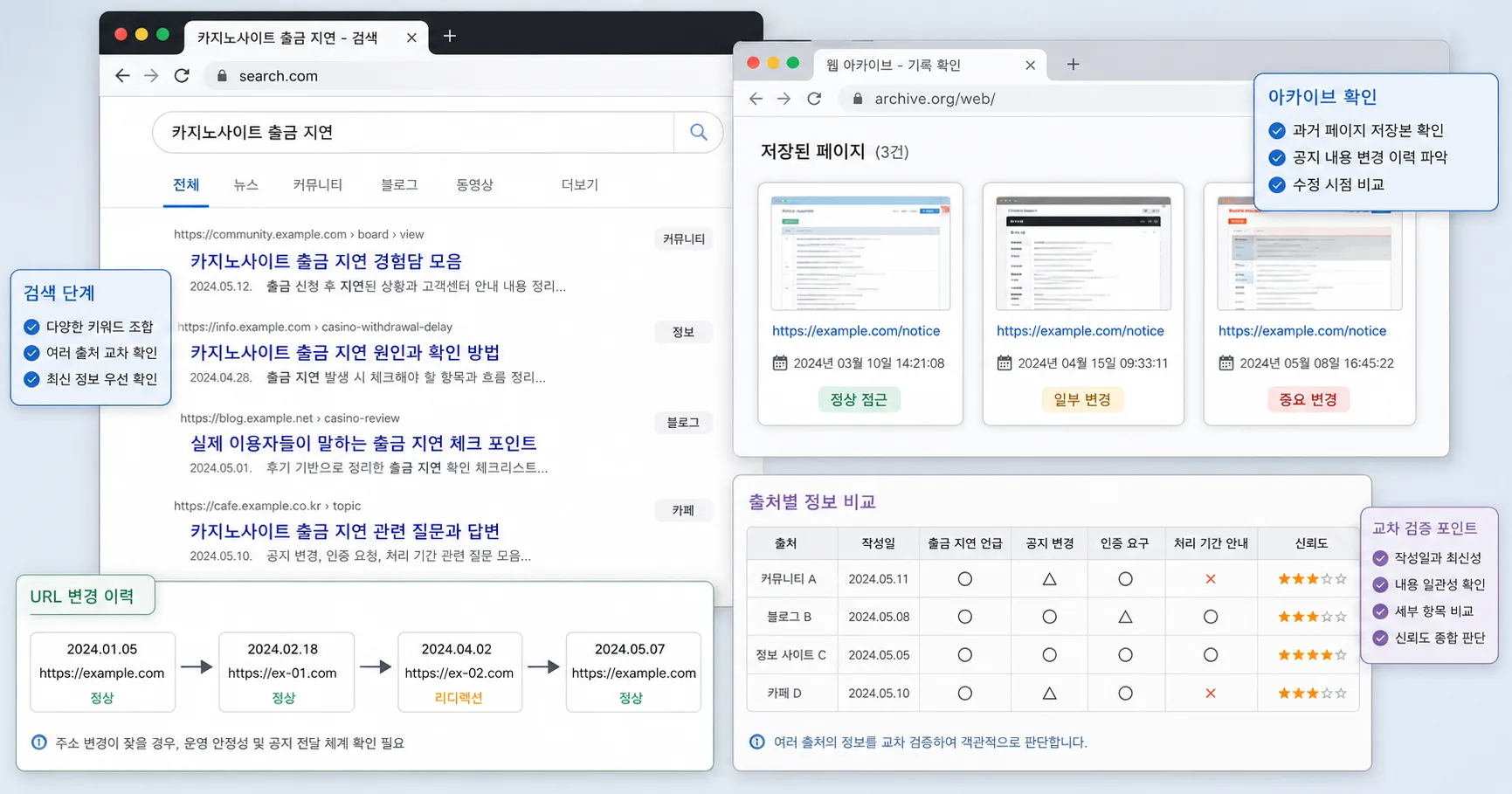This screenshot has width=1512, height=794.
Task: Click the 신뢰도 column header
Action: click(1311, 543)
